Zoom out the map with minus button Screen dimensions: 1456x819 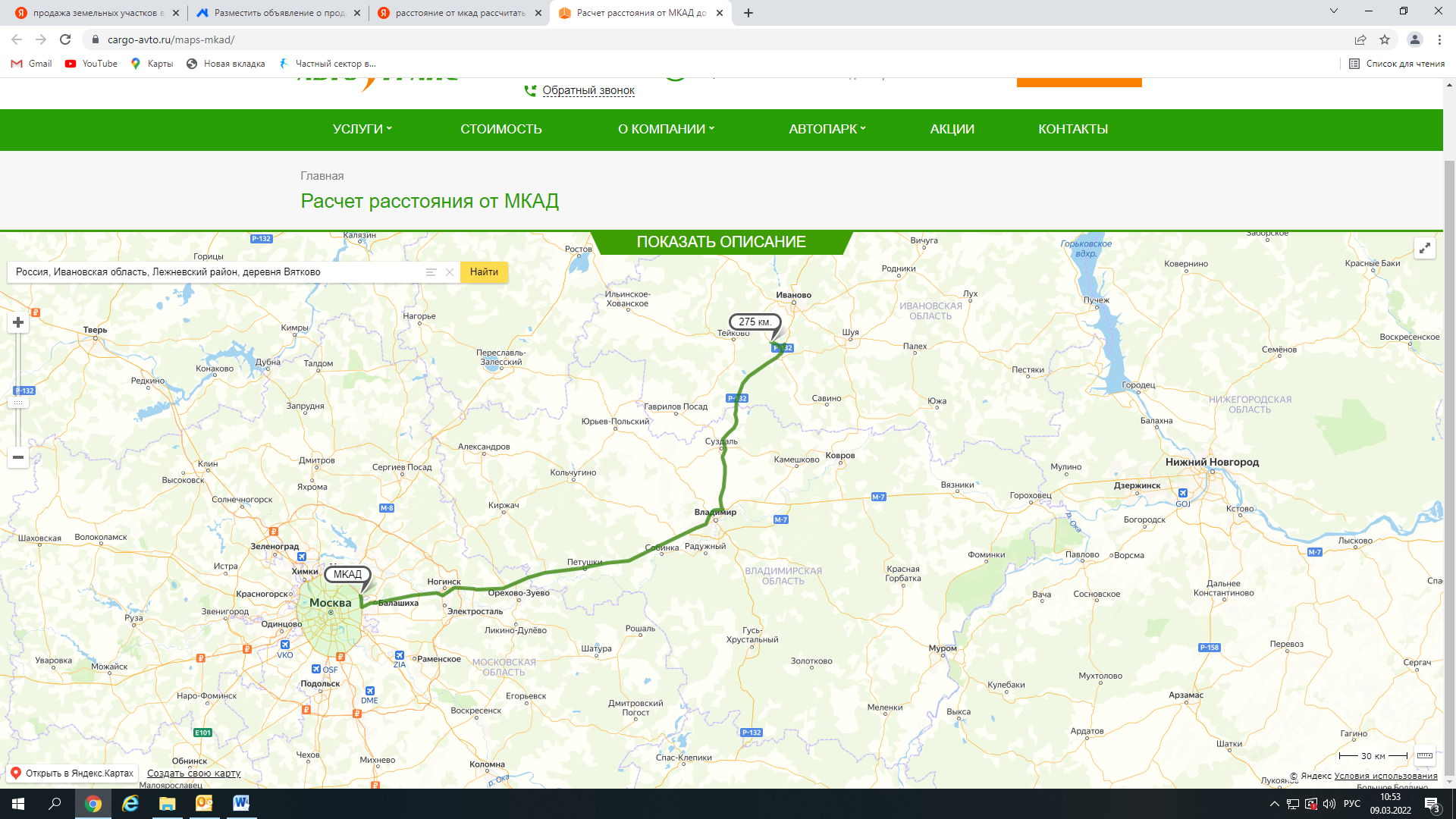[x=18, y=457]
